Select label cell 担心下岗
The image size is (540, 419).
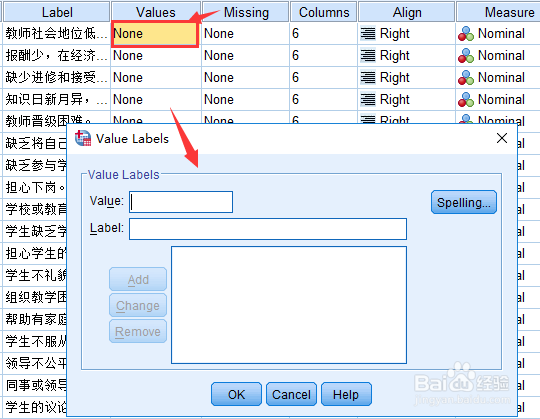click(35, 188)
